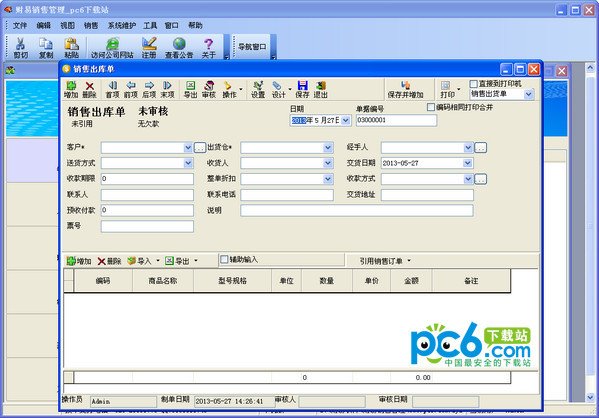Open the 帮助 menu
The image size is (599, 418).
click(x=195, y=26)
